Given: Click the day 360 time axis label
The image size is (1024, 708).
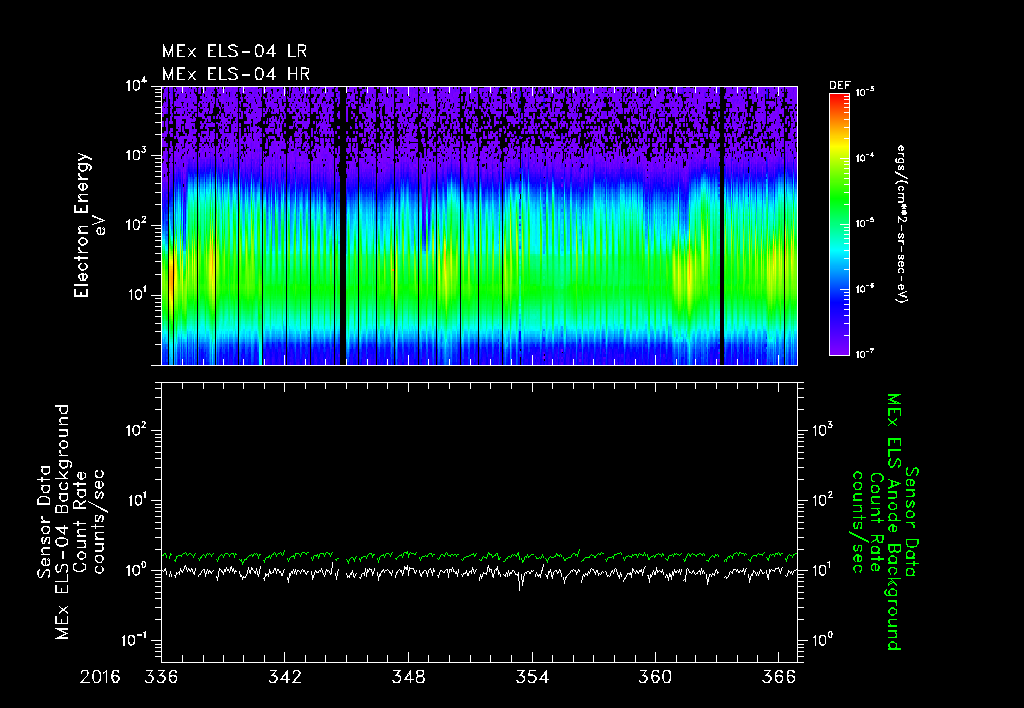Looking at the screenshot, I should (x=655, y=677).
